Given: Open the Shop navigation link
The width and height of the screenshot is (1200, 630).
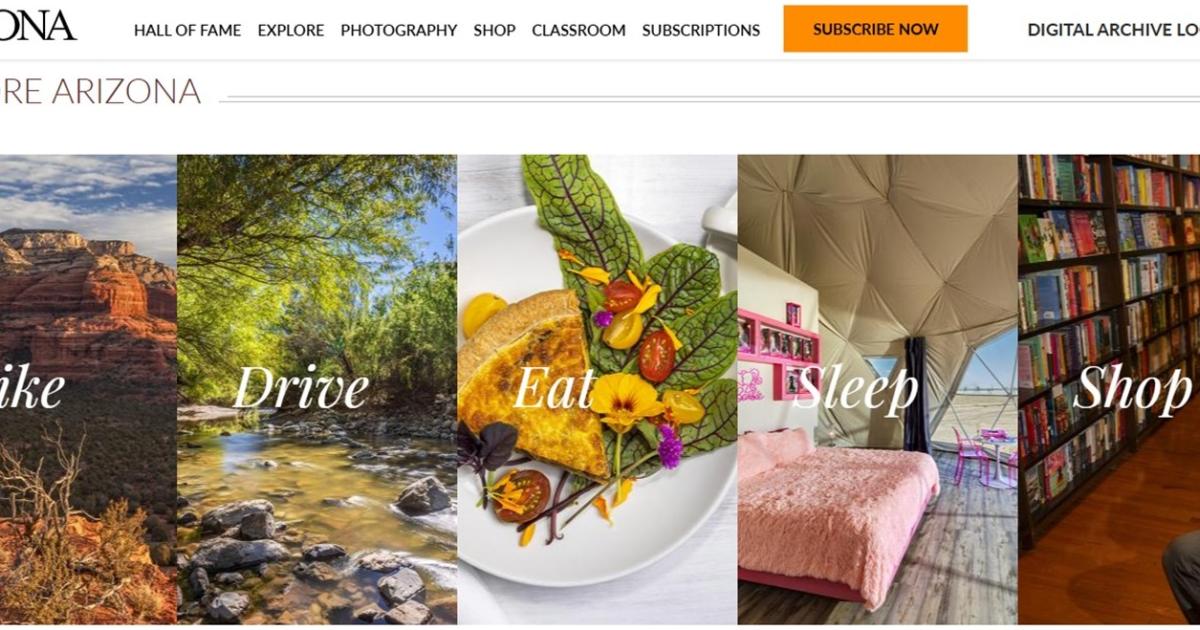Looking at the screenshot, I should [495, 30].
